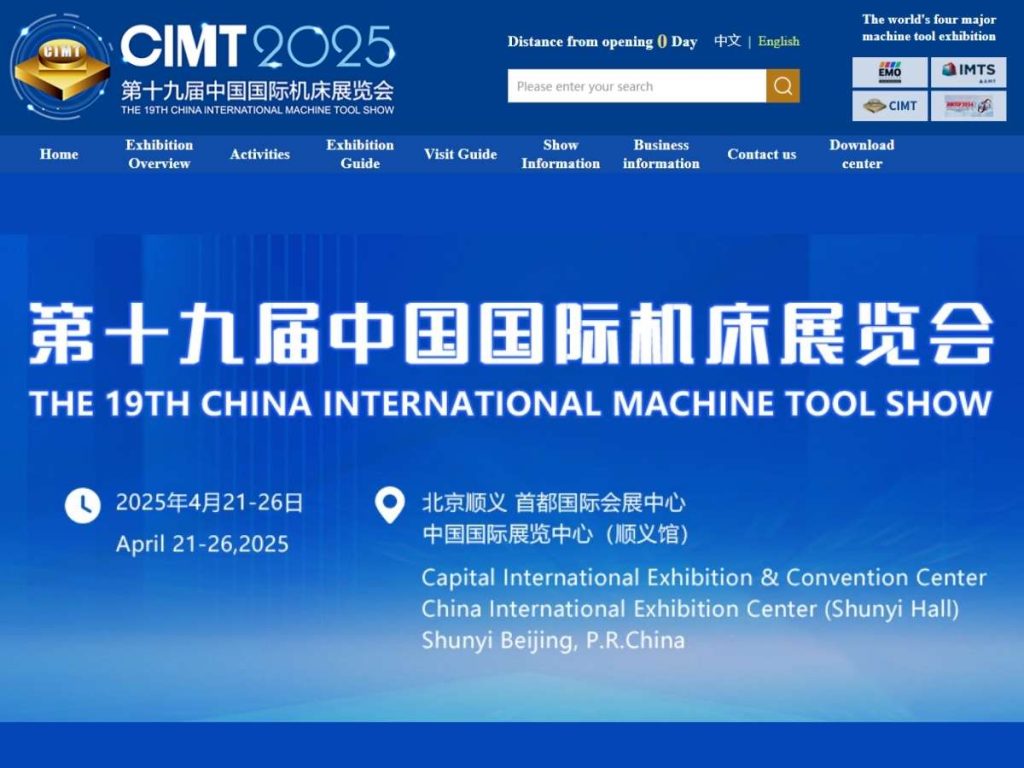
Task: Click the orange search magnifier button
Action: pyautogui.click(x=782, y=86)
